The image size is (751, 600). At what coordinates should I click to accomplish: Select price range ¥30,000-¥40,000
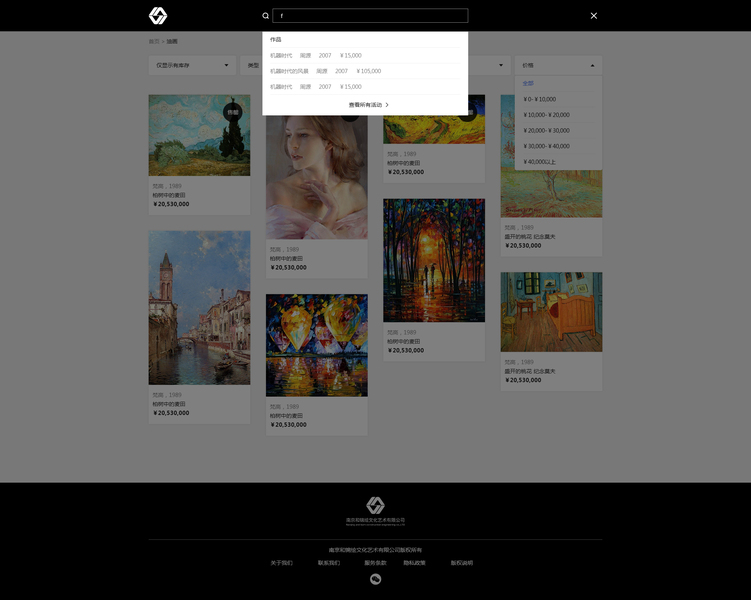point(546,146)
